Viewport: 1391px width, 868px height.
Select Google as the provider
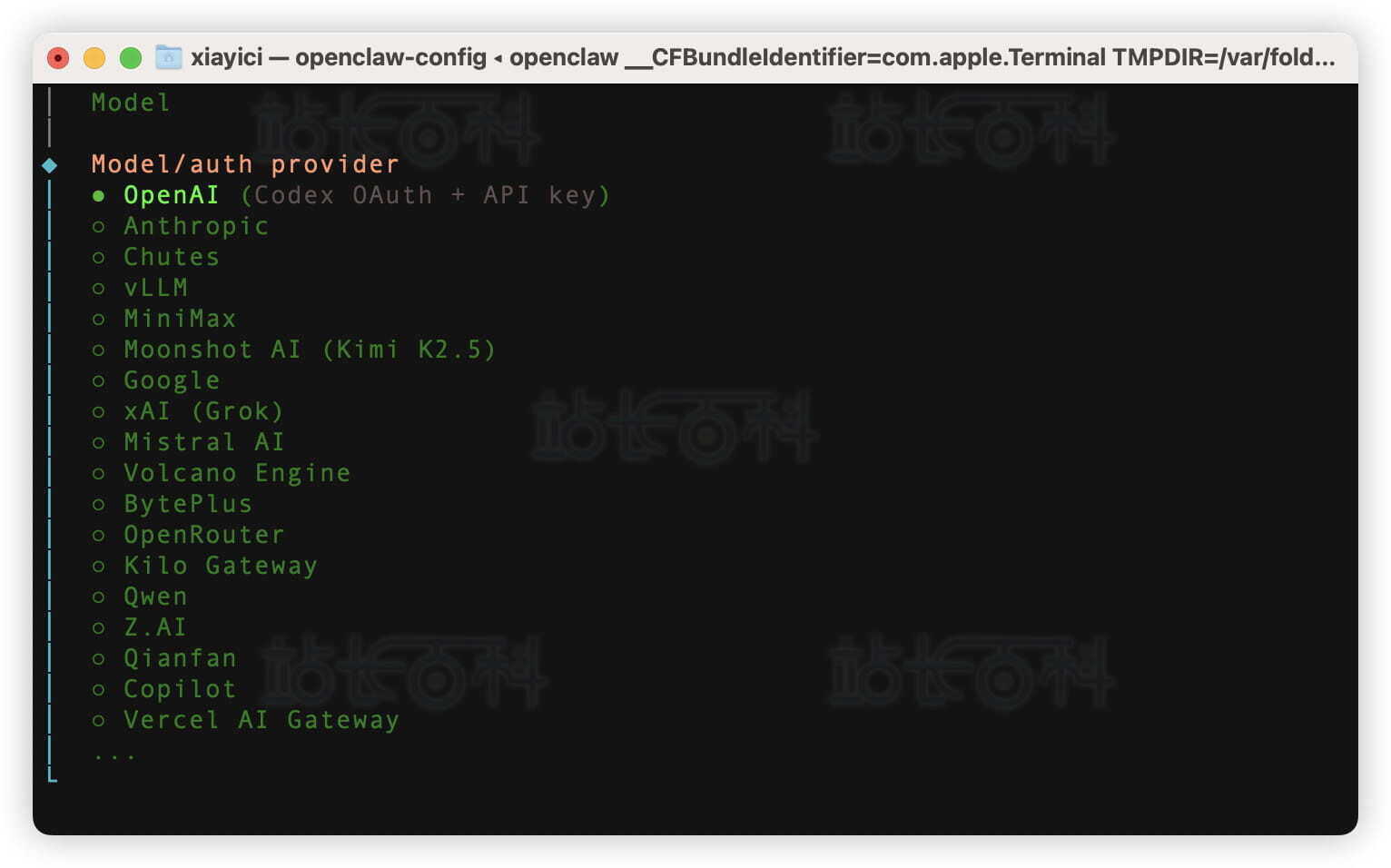pos(155,380)
